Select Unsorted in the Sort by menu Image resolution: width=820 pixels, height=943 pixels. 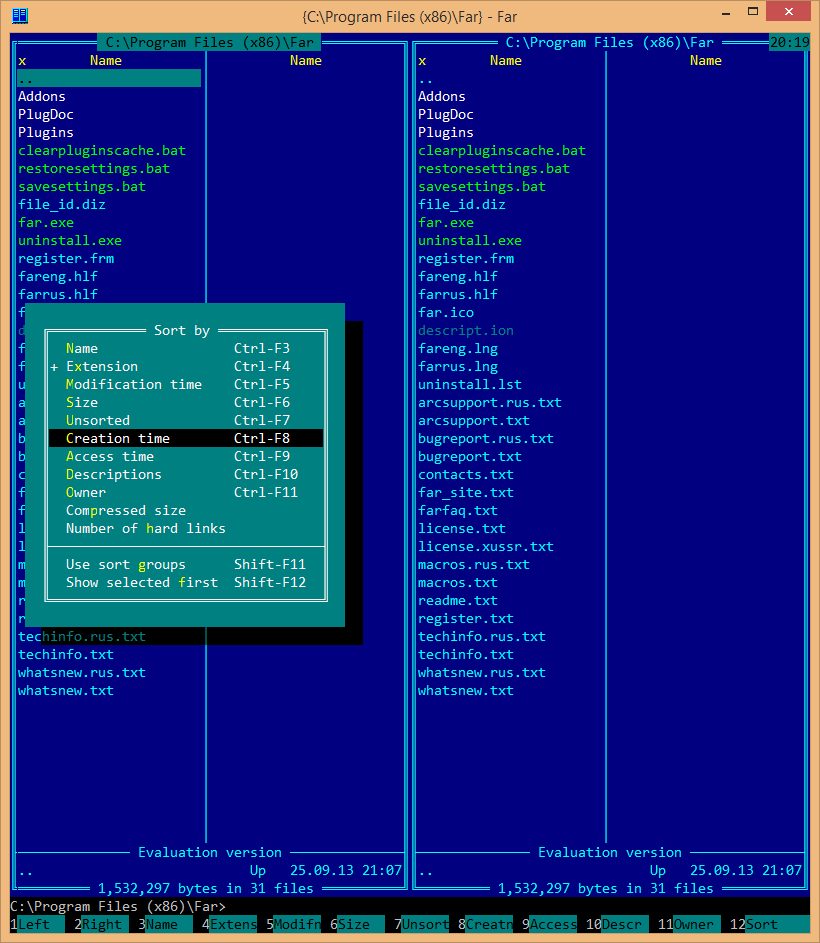coord(186,420)
